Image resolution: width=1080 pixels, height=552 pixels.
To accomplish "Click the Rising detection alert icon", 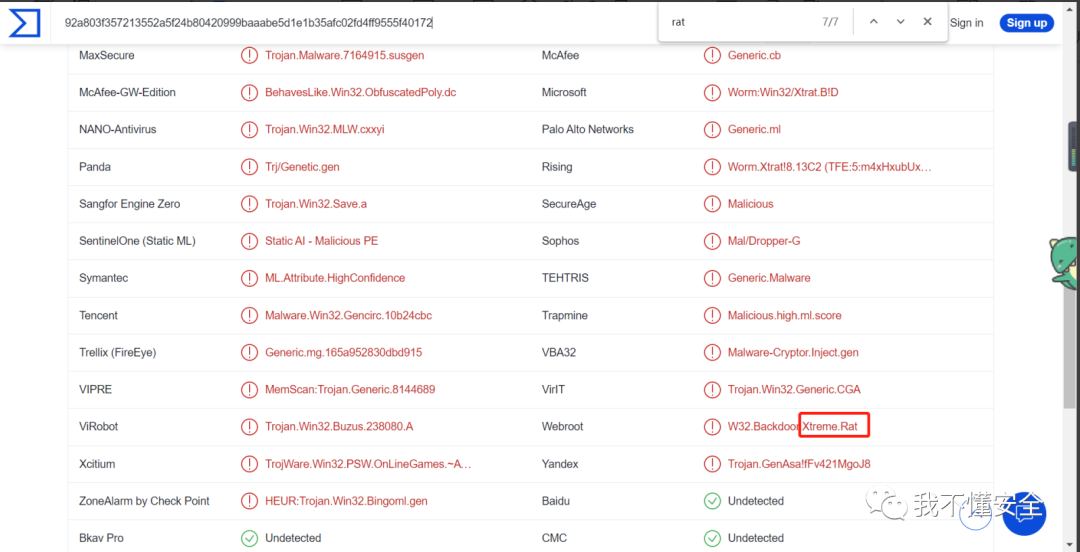I will click(712, 167).
